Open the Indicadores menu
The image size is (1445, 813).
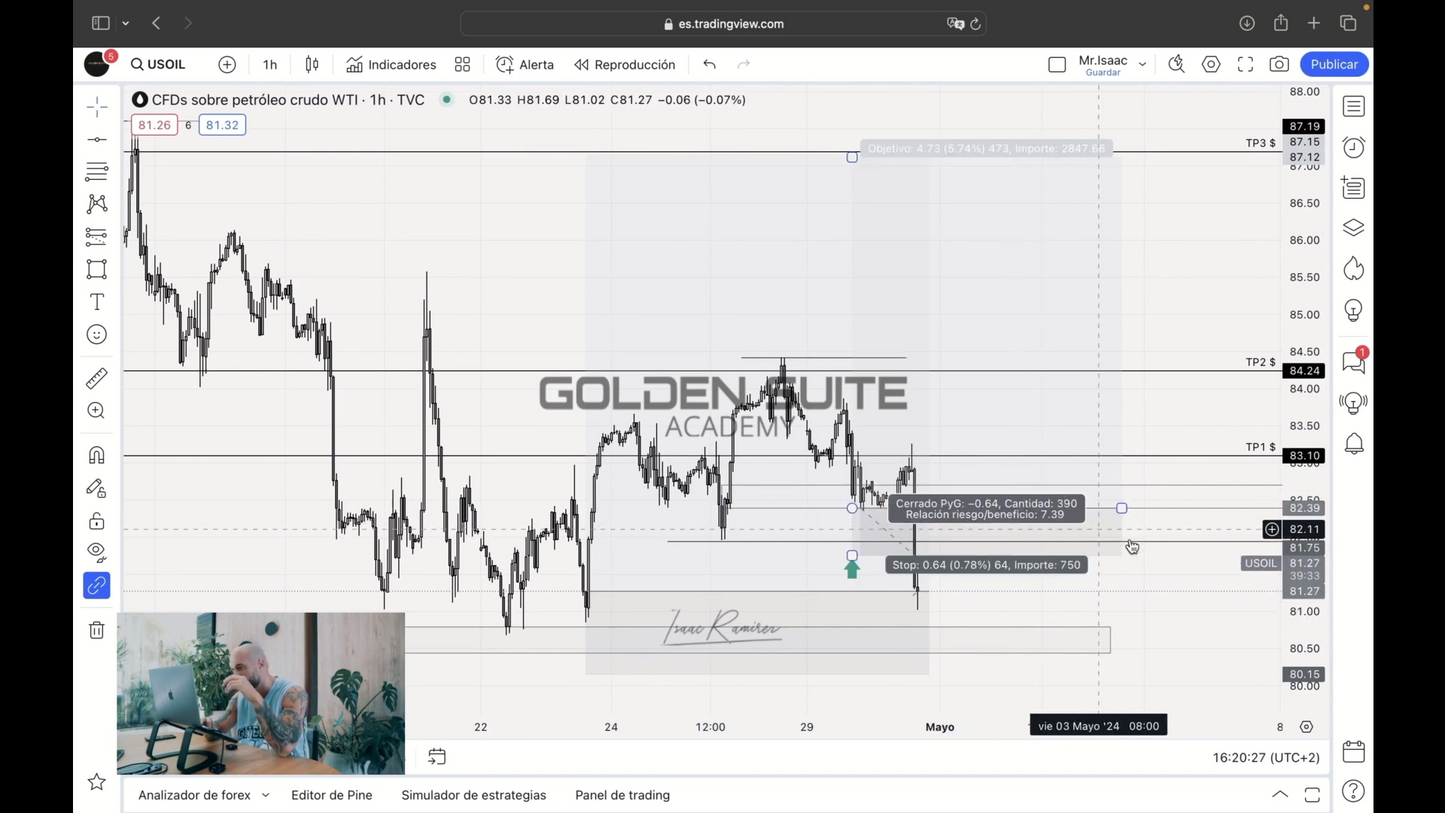point(391,64)
